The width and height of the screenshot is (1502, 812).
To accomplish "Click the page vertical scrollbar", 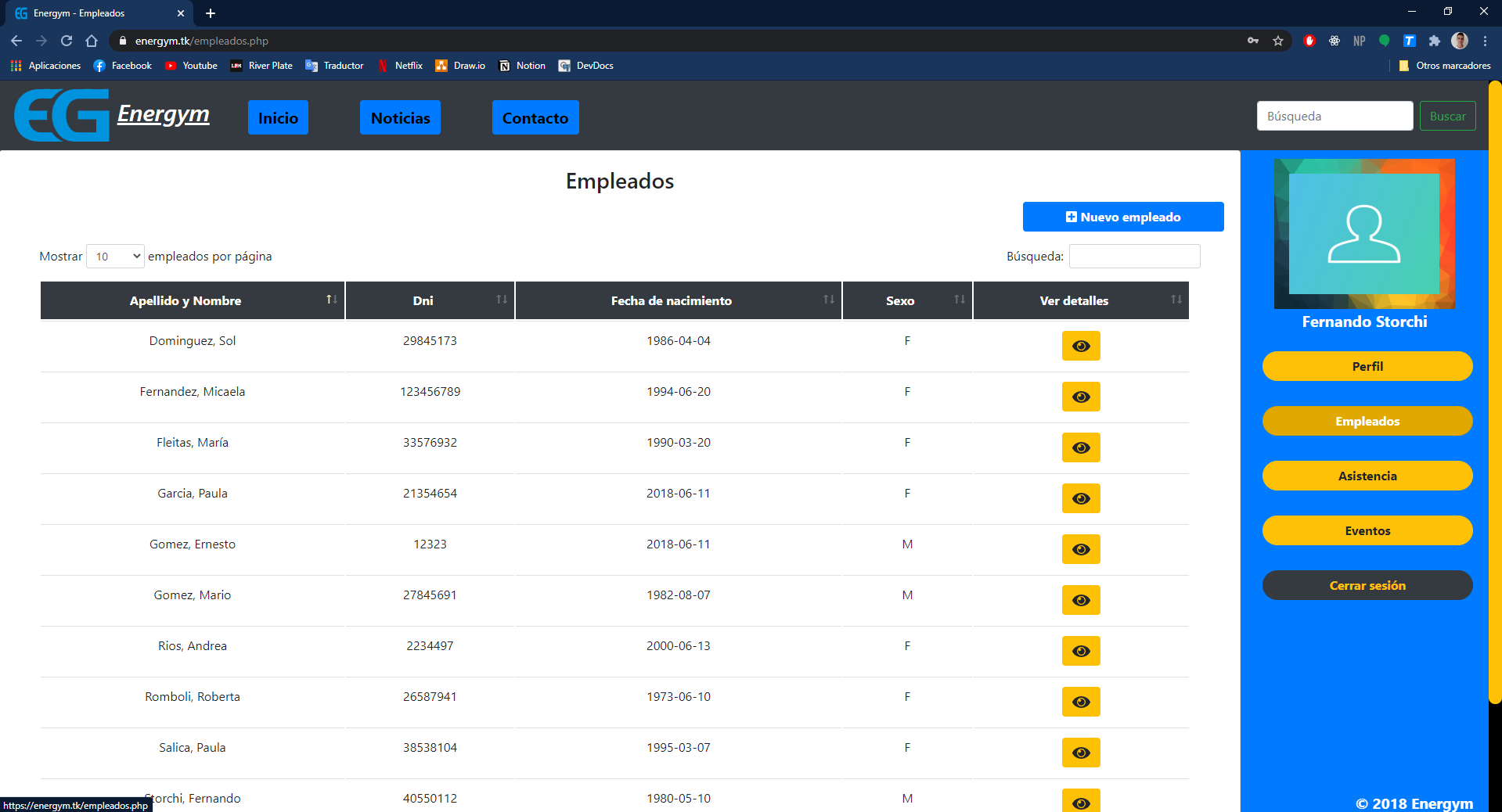I will [x=1495, y=391].
